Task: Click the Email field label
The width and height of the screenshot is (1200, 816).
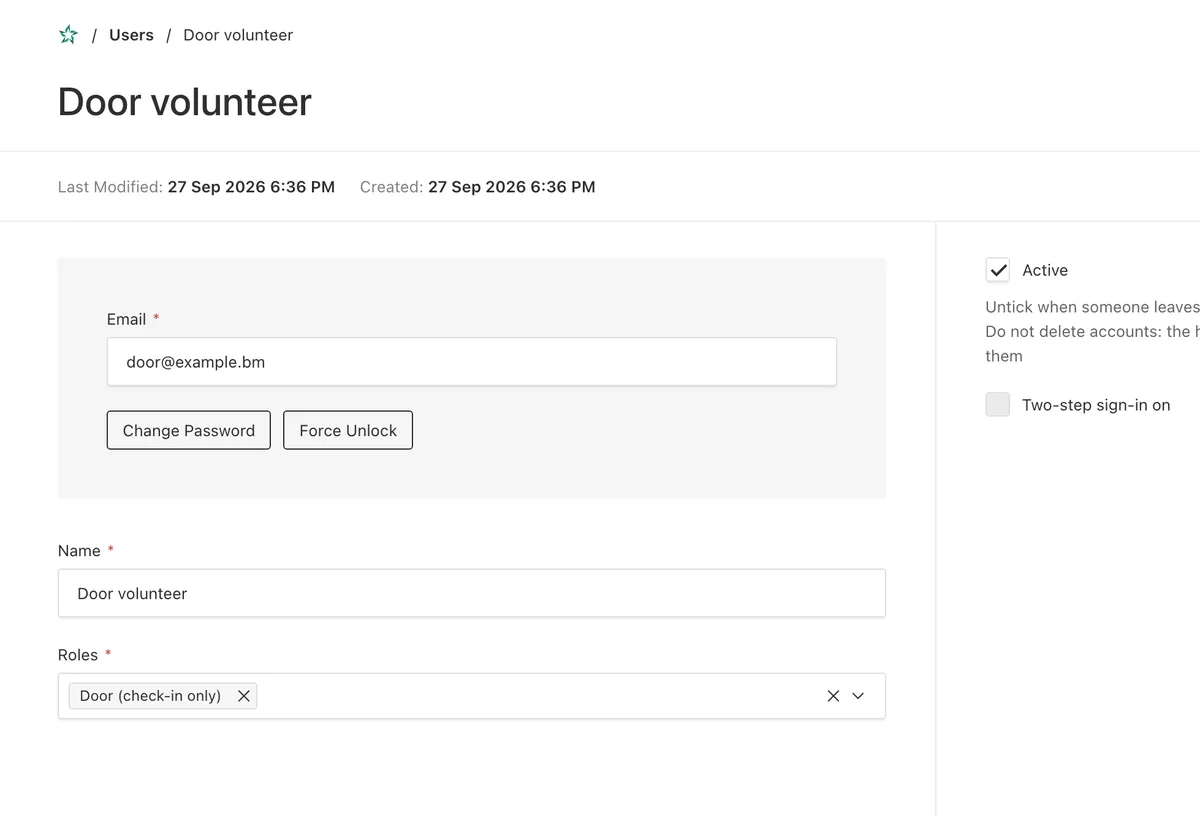Action: 126,319
